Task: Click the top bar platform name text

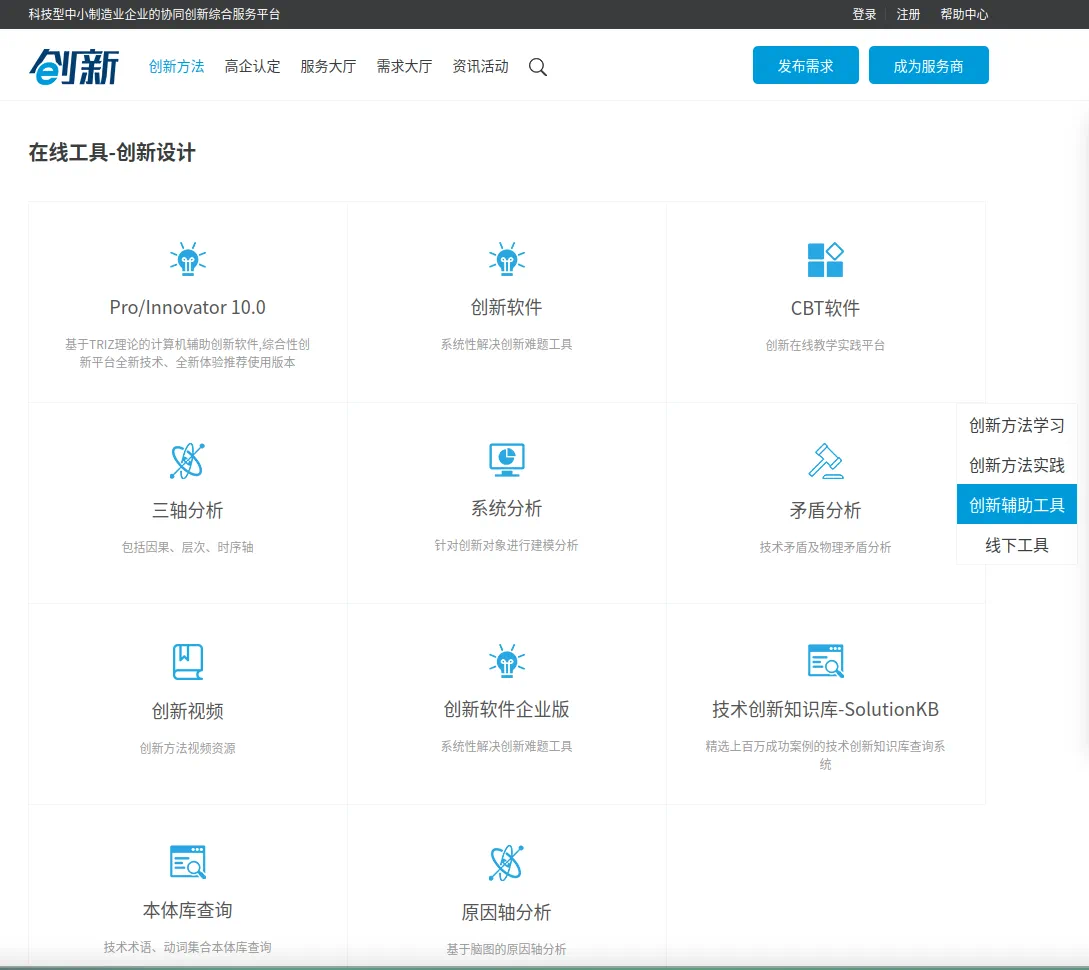Action: [x=154, y=15]
